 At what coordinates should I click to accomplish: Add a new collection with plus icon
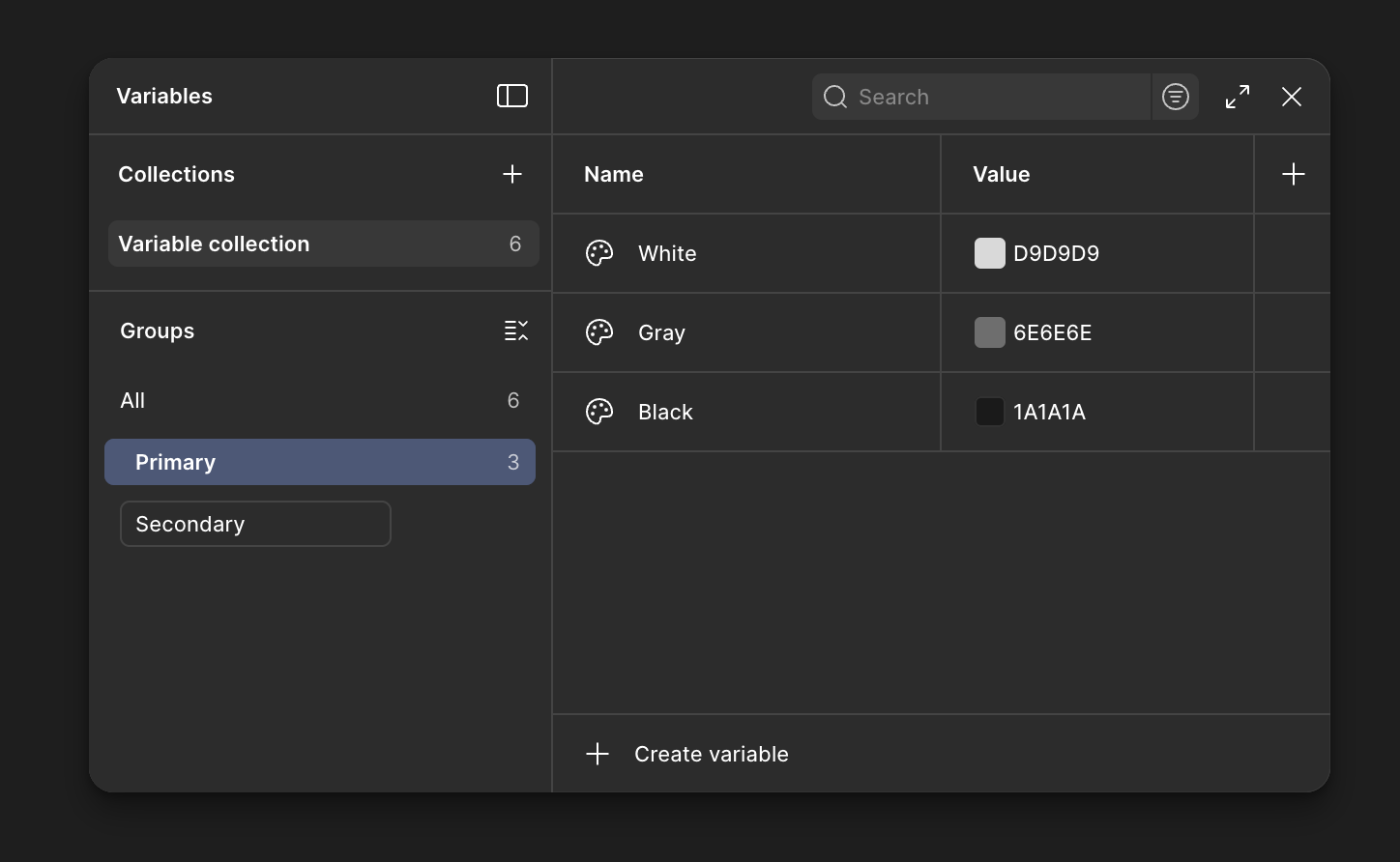512,174
